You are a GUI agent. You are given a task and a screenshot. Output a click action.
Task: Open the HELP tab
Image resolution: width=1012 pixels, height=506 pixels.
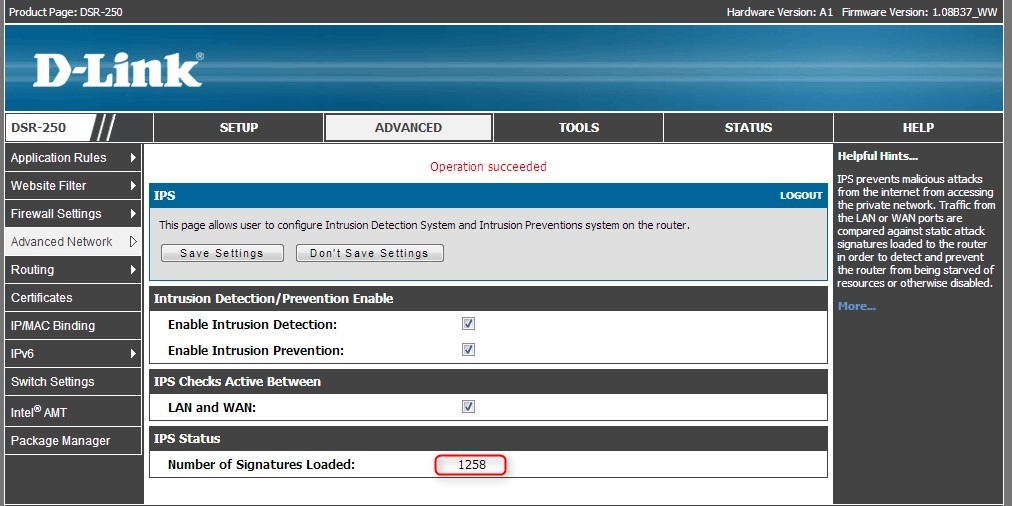[x=917, y=128]
